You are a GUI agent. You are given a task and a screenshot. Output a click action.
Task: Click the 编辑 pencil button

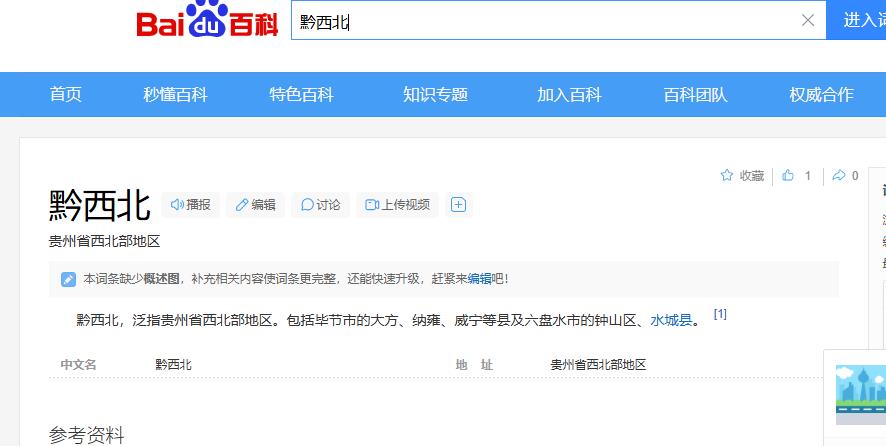click(x=255, y=205)
